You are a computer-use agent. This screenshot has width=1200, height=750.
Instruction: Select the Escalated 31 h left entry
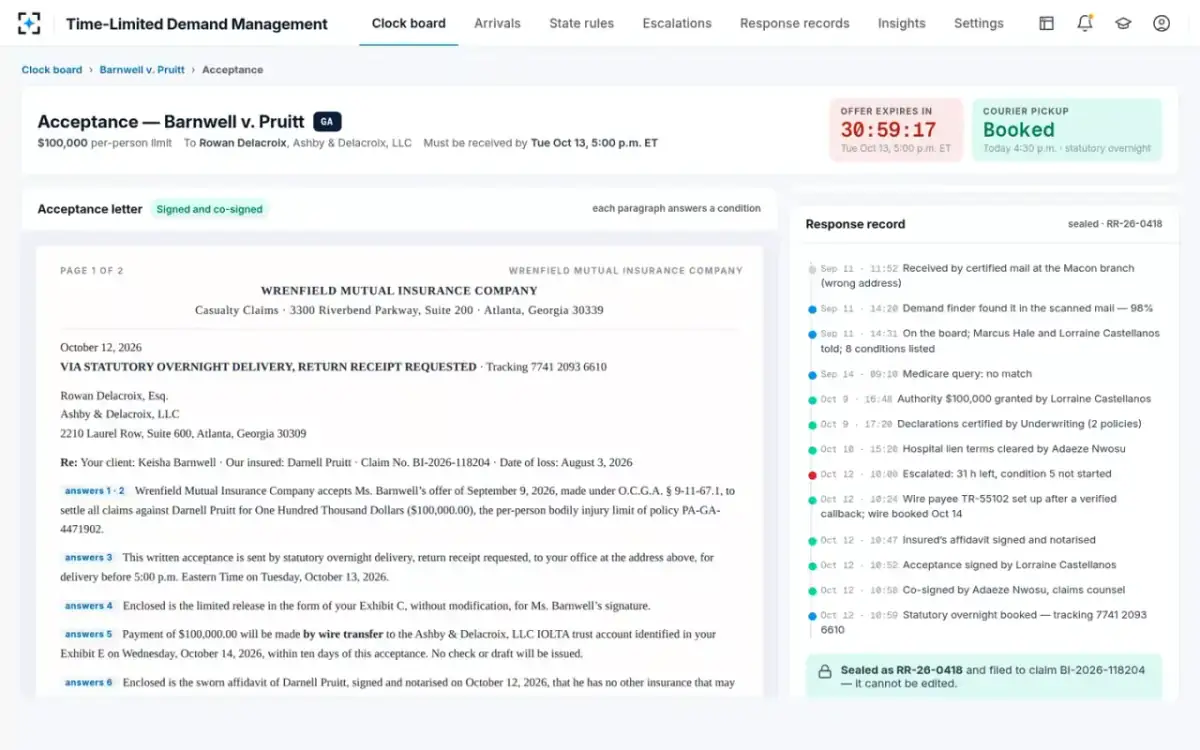click(985, 474)
